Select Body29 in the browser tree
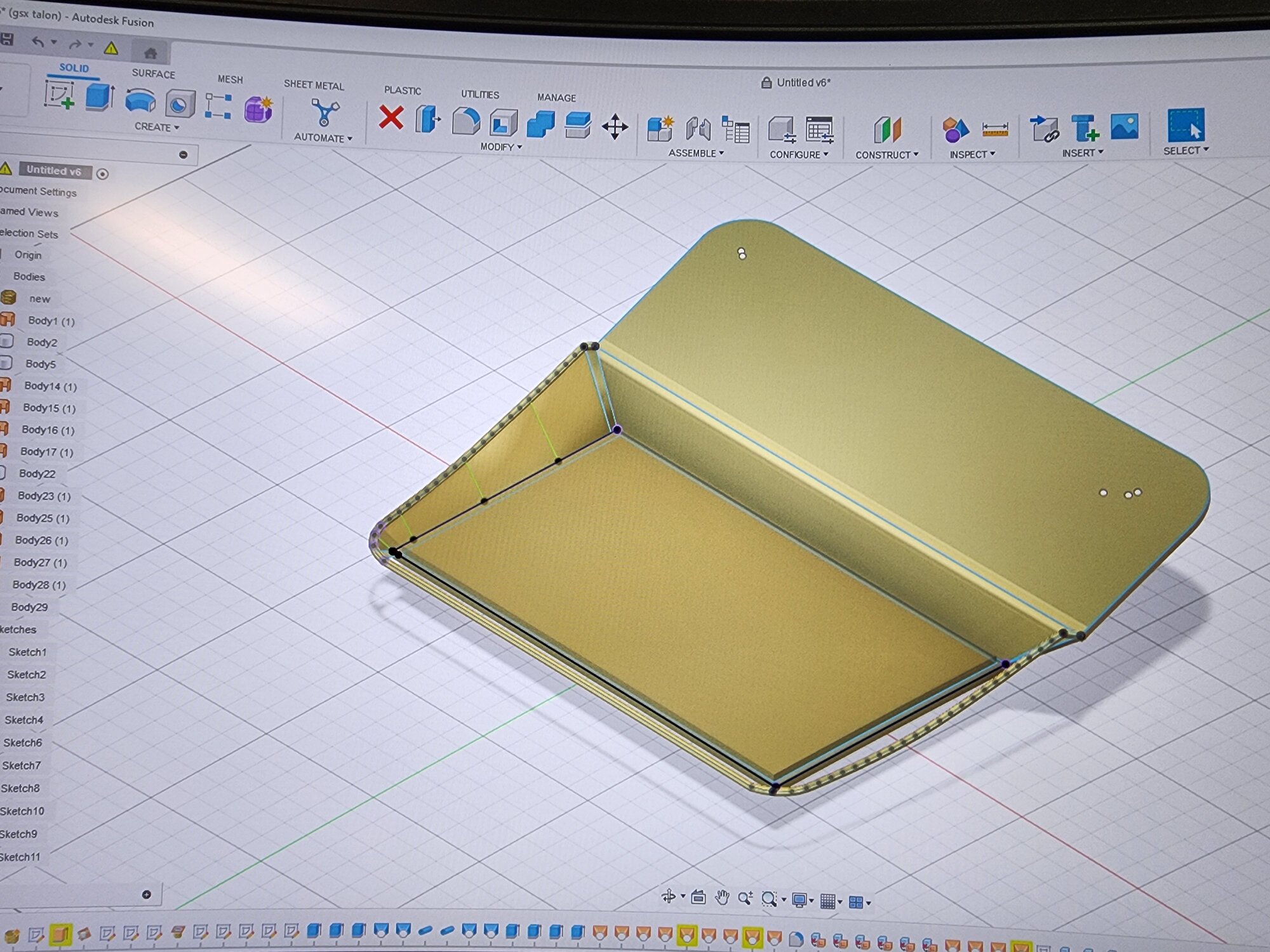Screen dimensions: 1270x952 [29, 607]
